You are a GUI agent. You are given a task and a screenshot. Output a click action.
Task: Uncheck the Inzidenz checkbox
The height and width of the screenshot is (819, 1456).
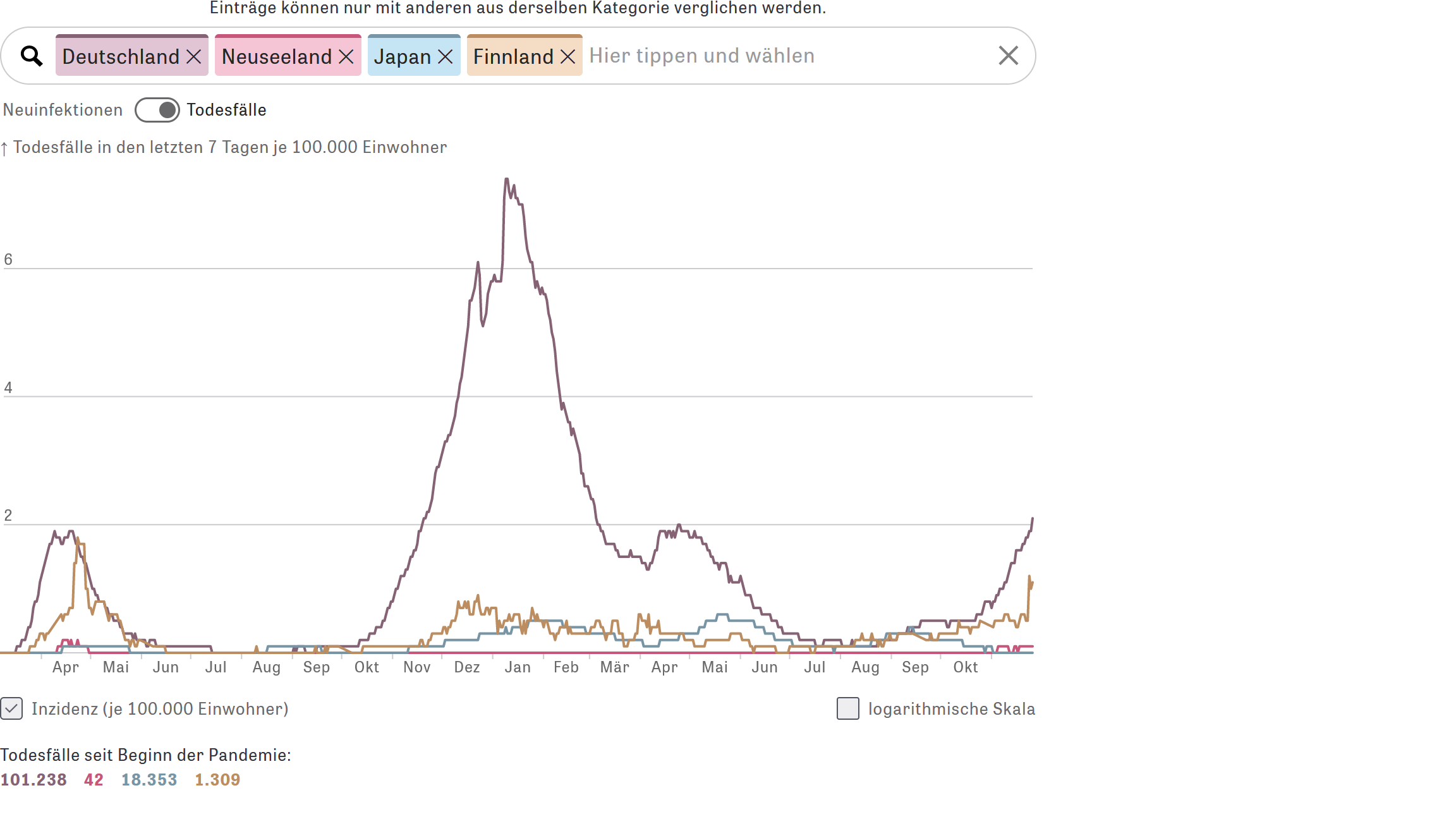[12, 708]
